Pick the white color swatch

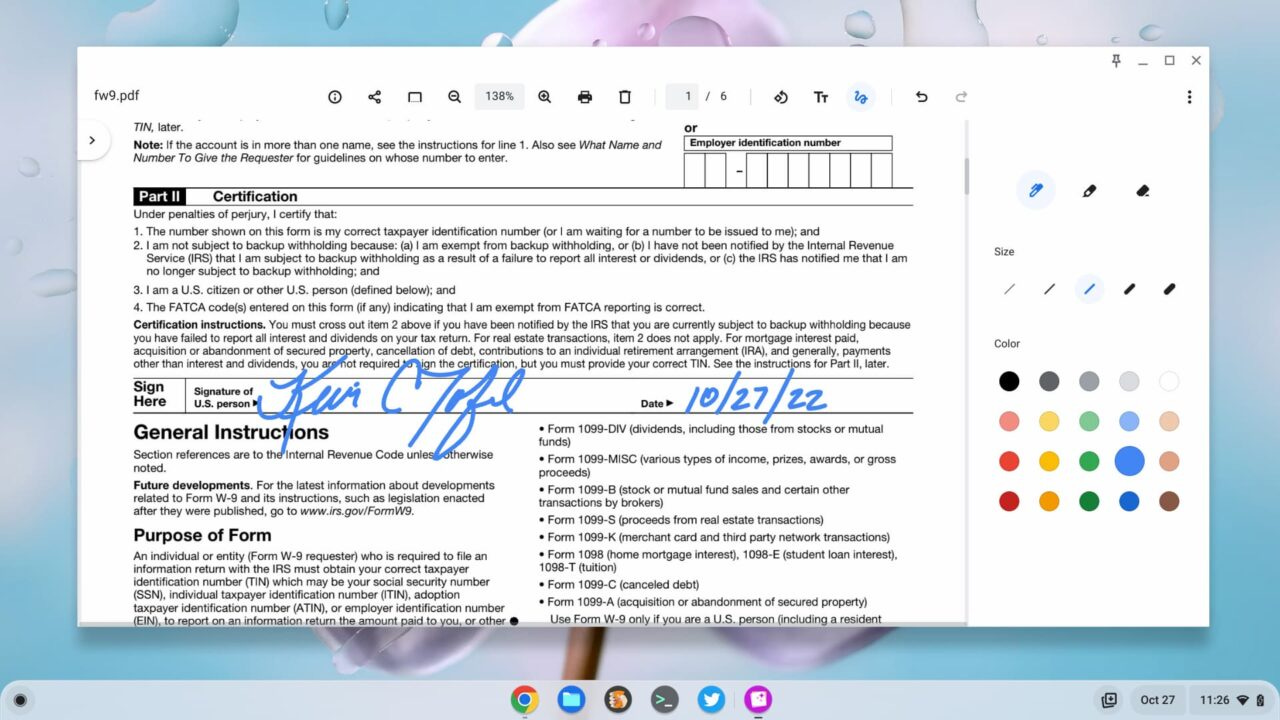pos(1169,381)
